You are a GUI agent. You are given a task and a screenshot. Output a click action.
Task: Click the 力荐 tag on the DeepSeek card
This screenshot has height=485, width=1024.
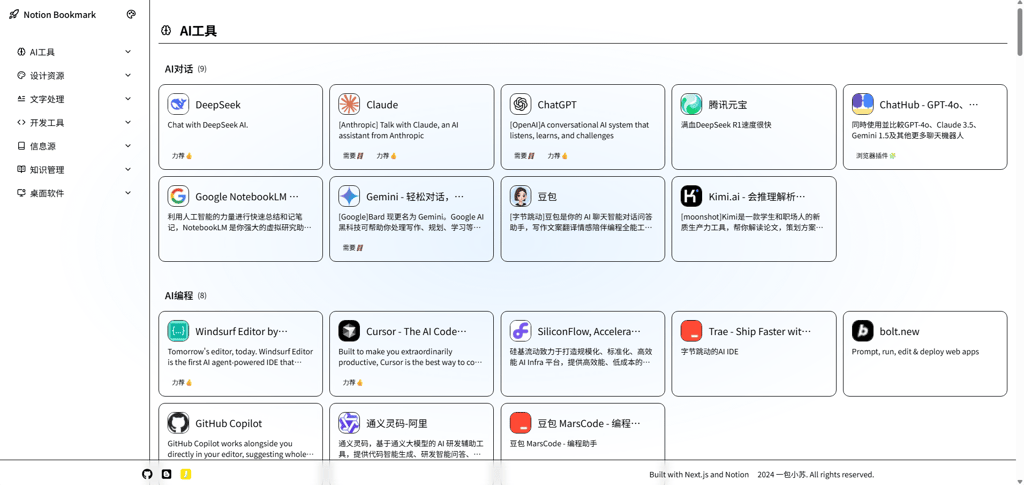pyautogui.click(x=182, y=156)
